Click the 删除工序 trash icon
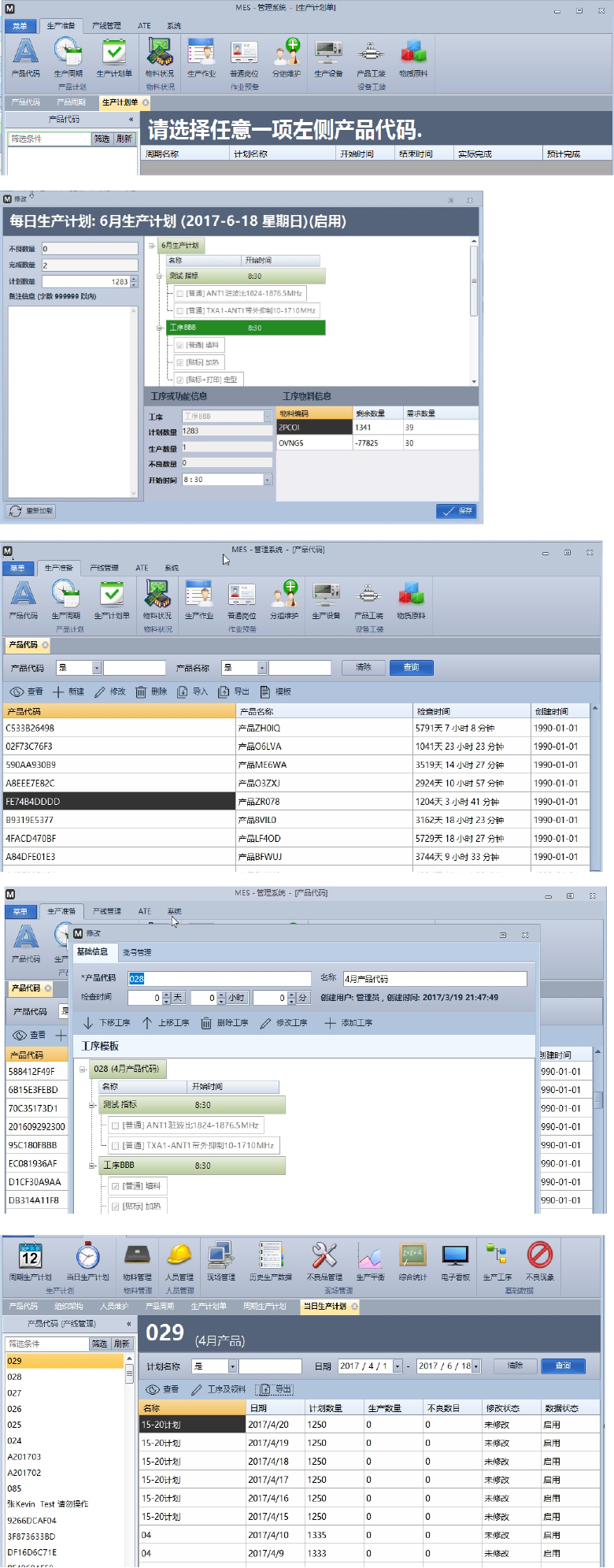 (206, 1022)
